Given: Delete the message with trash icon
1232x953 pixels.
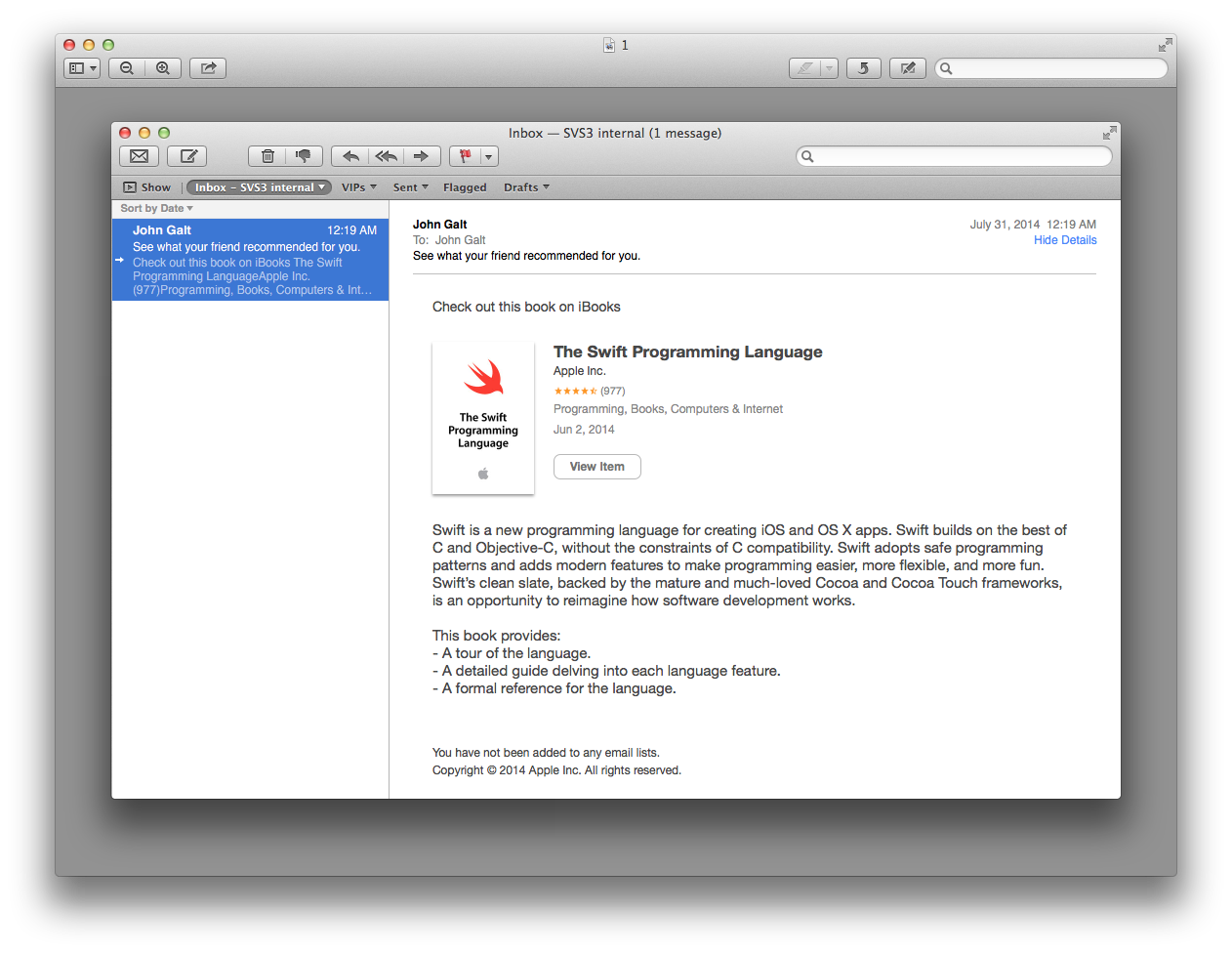Looking at the screenshot, I should [x=267, y=156].
